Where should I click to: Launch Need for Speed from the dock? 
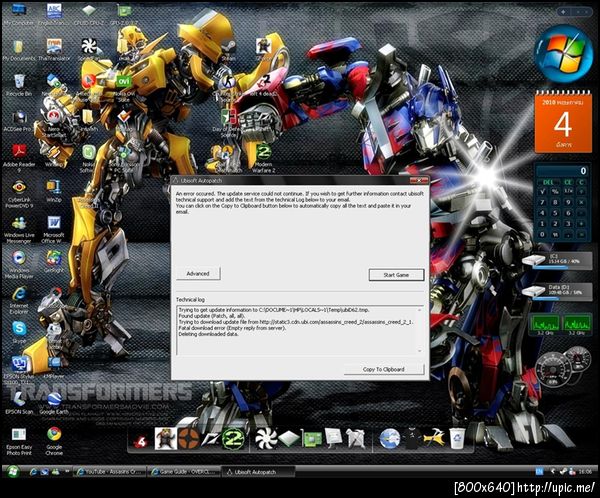pyautogui.click(x=210, y=439)
